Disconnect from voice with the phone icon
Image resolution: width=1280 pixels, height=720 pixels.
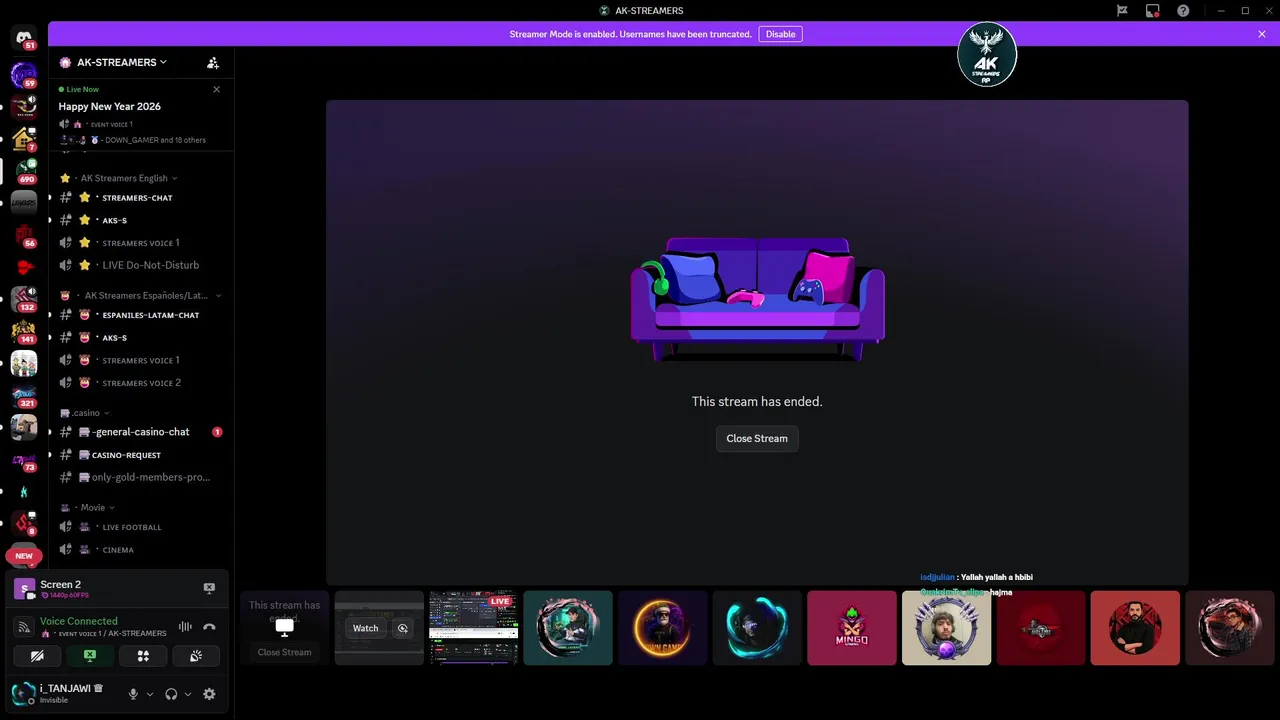pyautogui.click(x=209, y=627)
